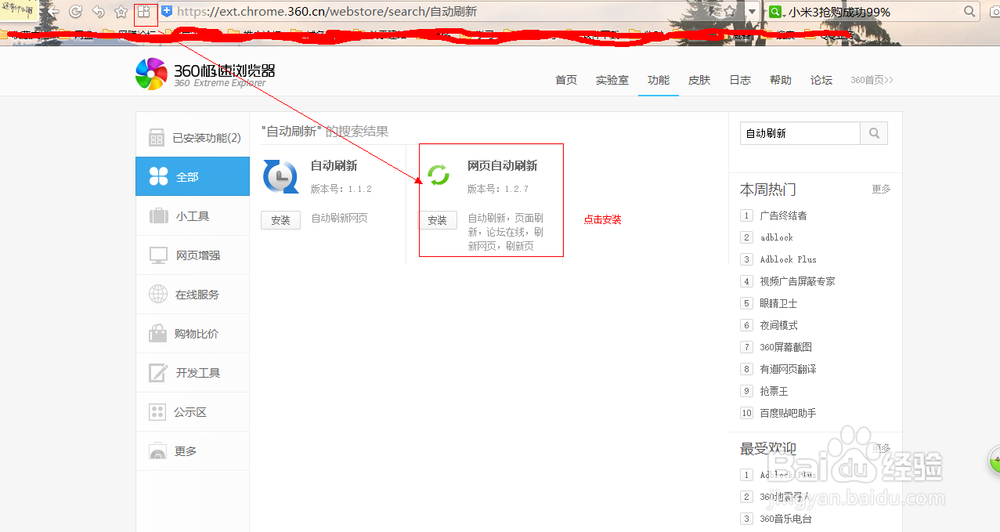
Task: Open 已安装功能(2) in sidebar
Action: tap(193, 137)
